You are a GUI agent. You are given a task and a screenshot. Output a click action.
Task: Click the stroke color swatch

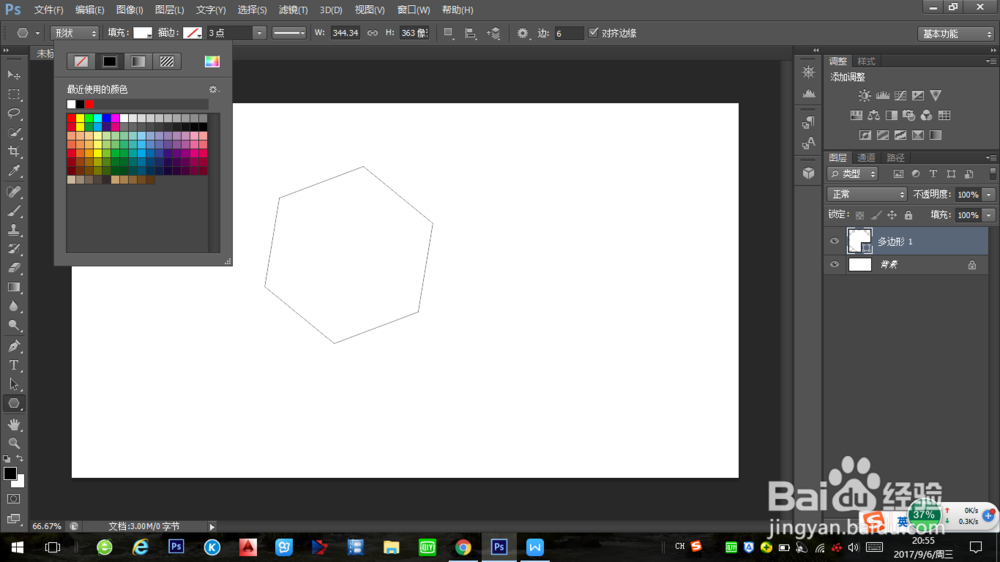point(193,33)
